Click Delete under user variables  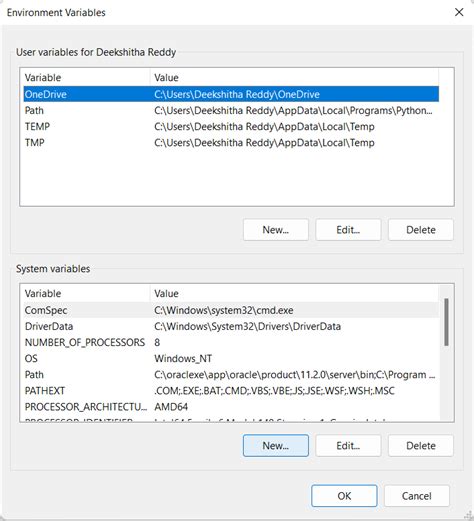click(x=421, y=230)
